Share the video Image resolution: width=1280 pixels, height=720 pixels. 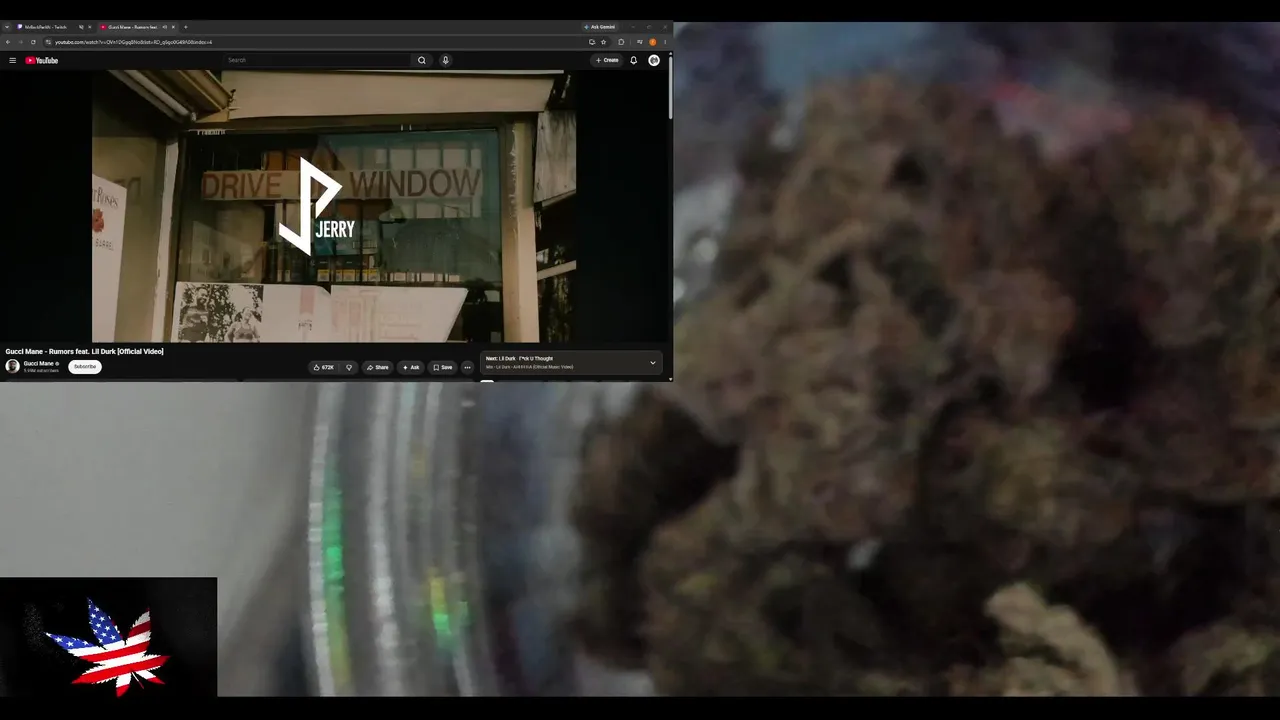pos(377,367)
